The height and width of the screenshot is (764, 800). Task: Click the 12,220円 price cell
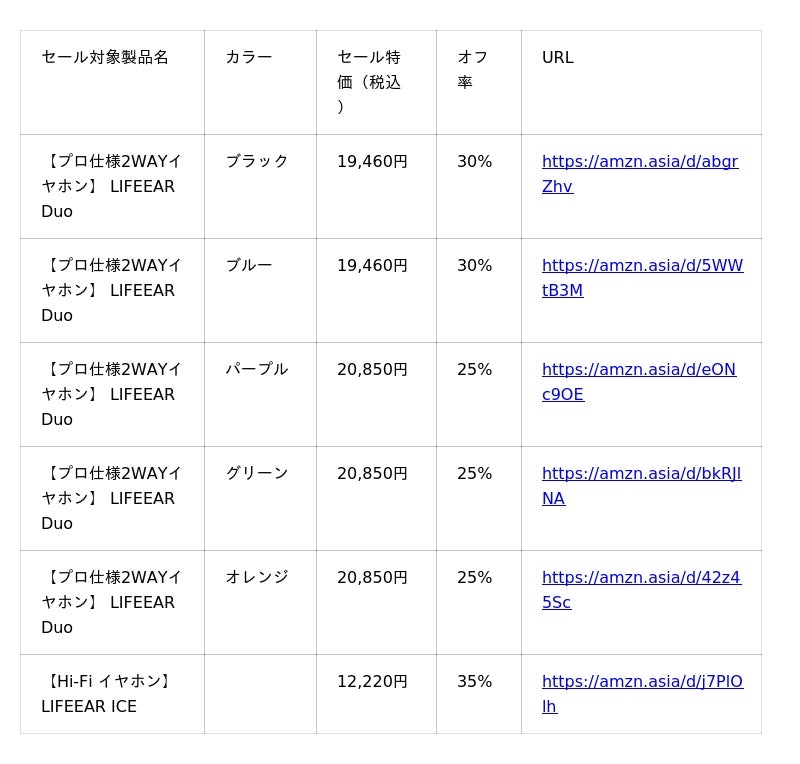pyautogui.click(x=372, y=681)
